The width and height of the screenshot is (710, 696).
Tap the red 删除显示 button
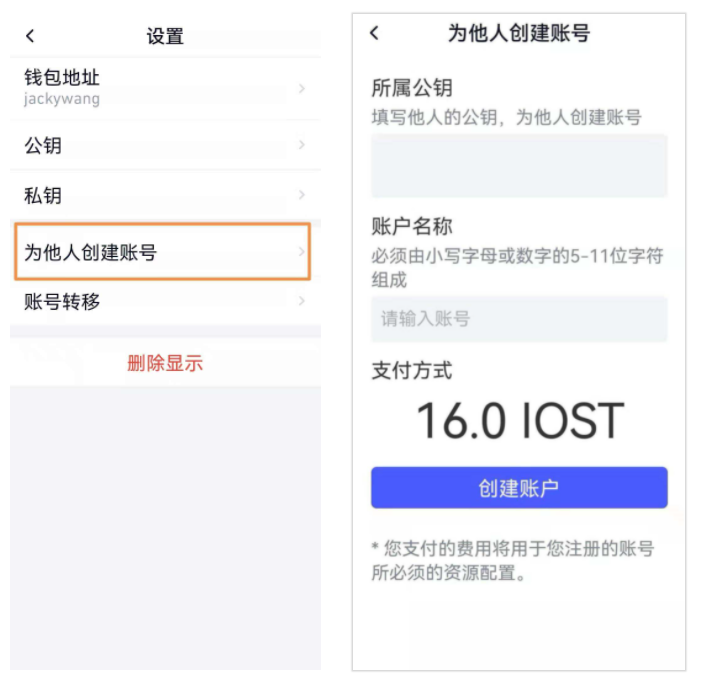point(165,363)
